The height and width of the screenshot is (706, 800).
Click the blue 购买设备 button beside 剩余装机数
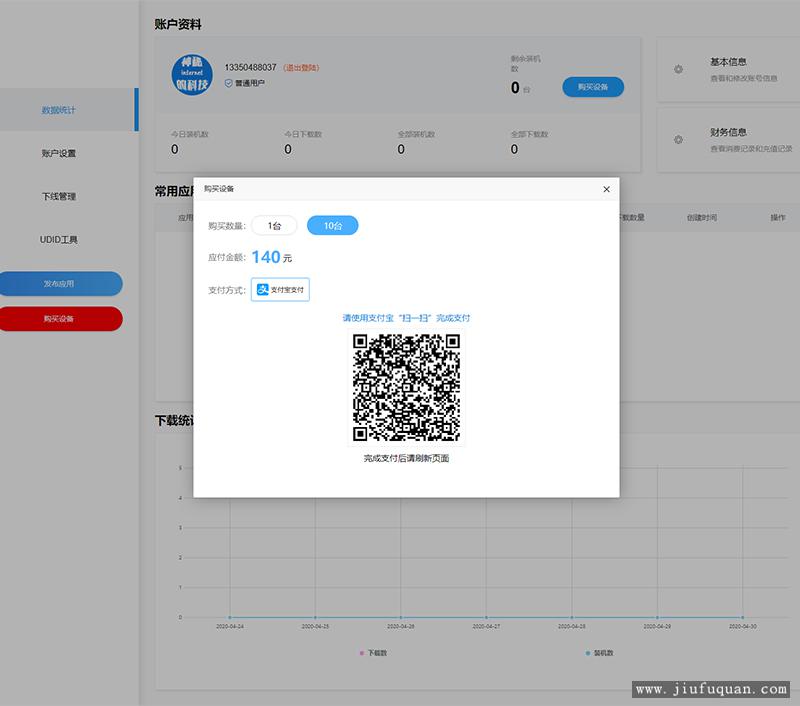[592, 87]
